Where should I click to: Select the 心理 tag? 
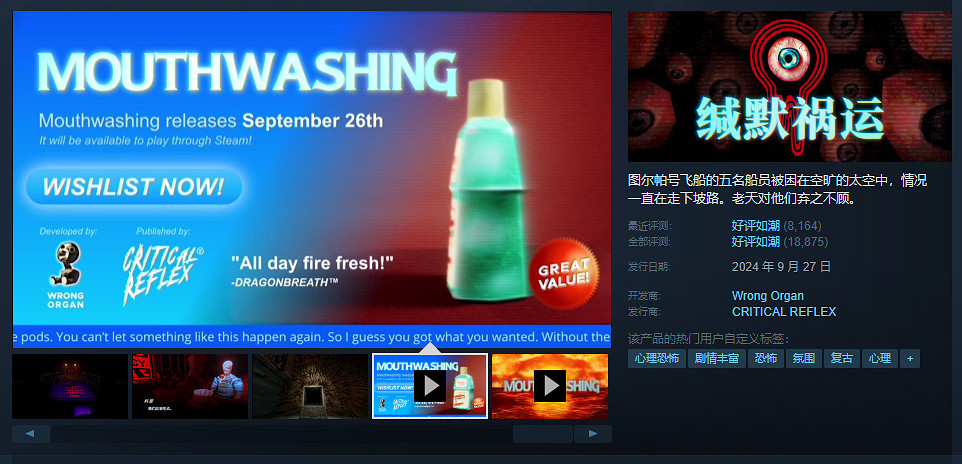tap(880, 358)
